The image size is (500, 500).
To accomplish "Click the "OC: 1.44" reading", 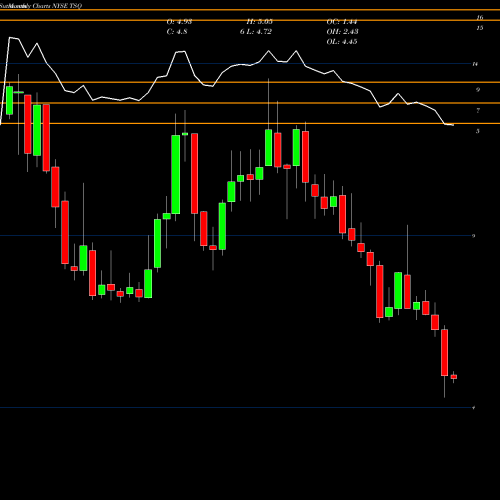I will point(342,22).
